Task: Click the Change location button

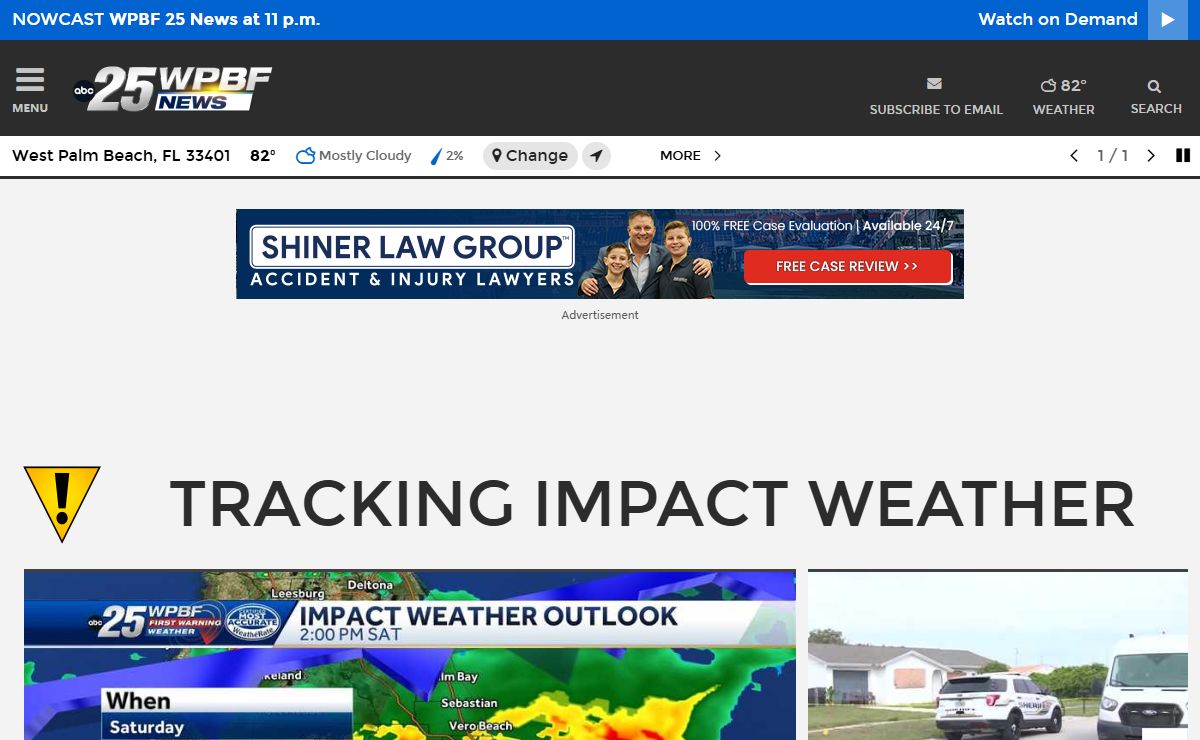Action: click(530, 156)
